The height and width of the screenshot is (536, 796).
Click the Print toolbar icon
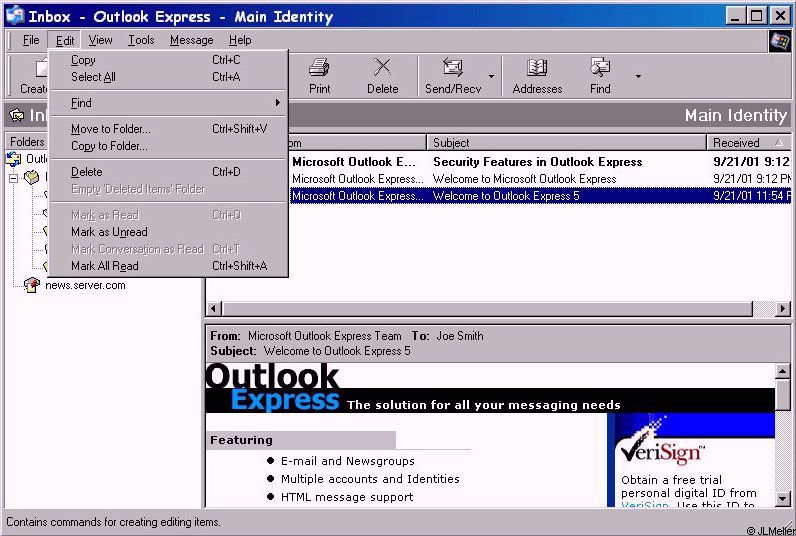point(319,76)
